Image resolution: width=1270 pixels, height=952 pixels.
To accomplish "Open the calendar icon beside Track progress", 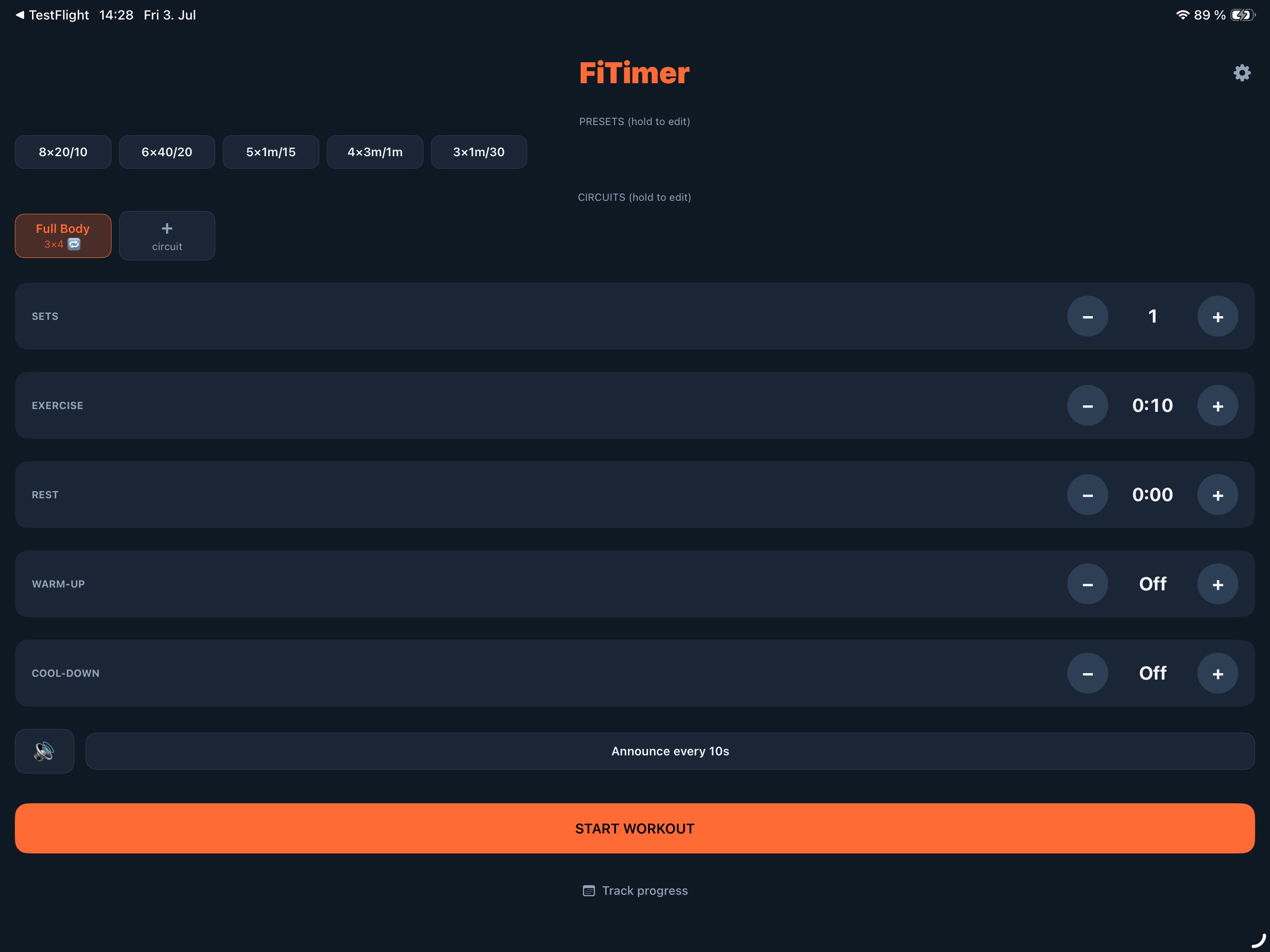I will click(x=589, y=891).
